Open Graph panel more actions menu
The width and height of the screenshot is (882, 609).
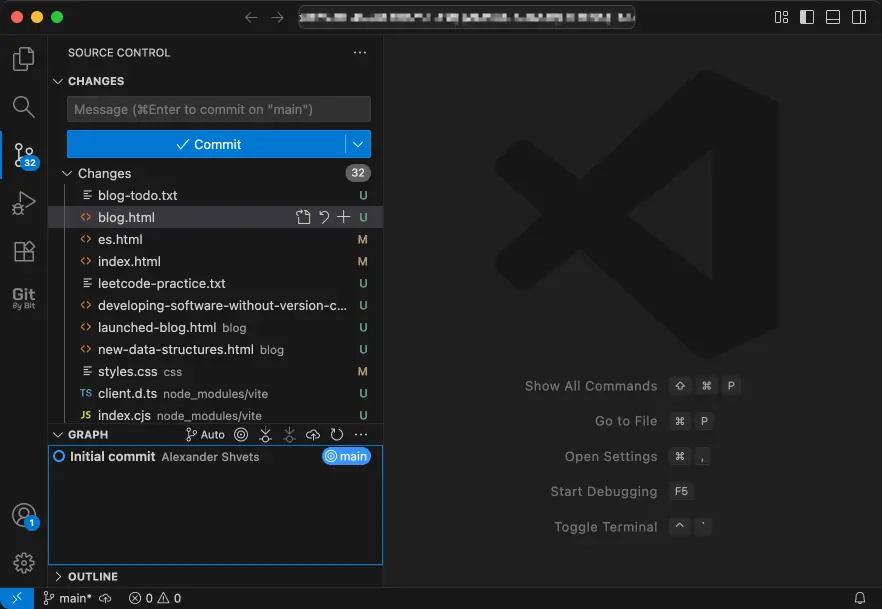coord(360,434)
